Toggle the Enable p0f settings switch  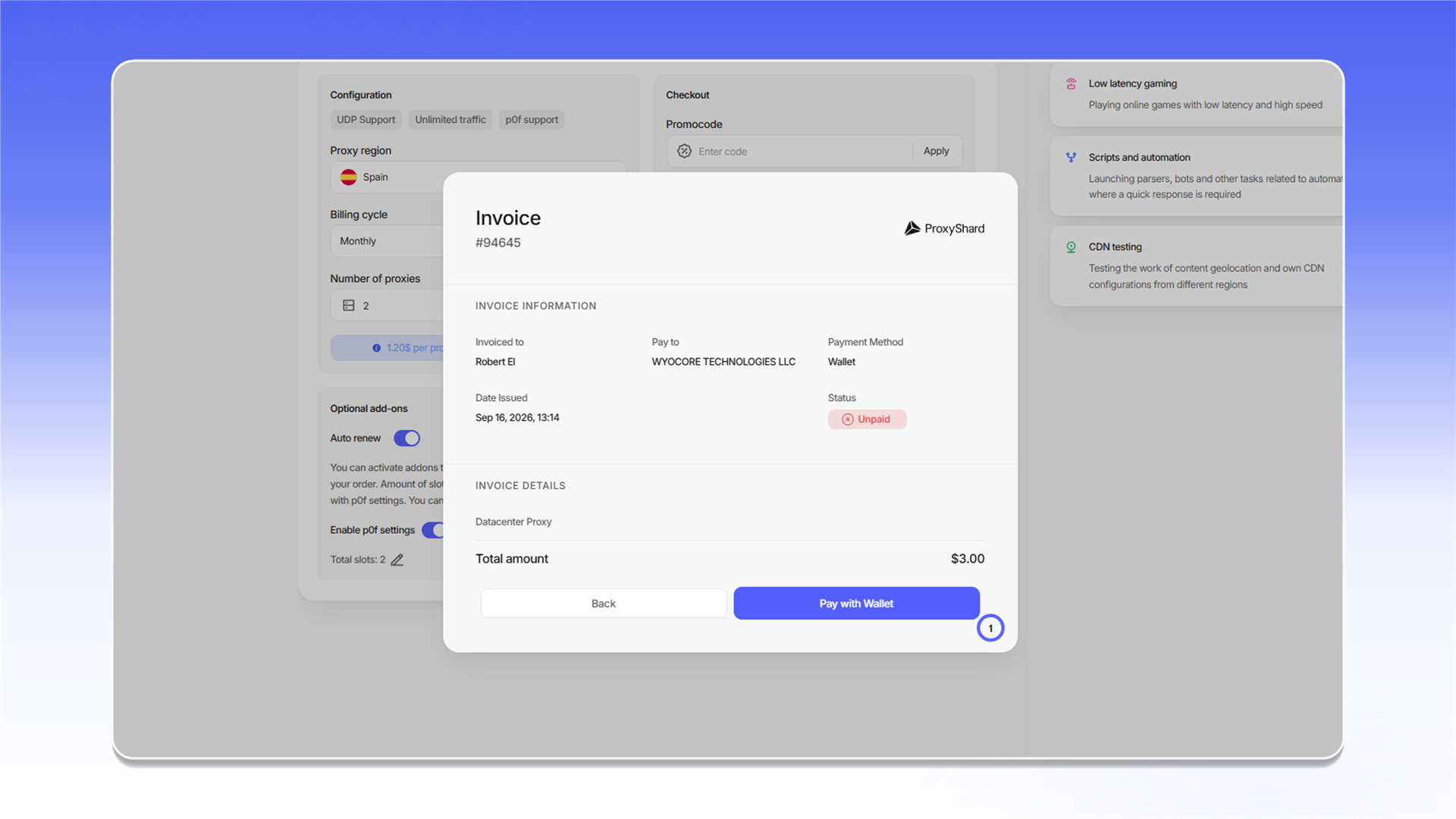click(x=433, y=530)
